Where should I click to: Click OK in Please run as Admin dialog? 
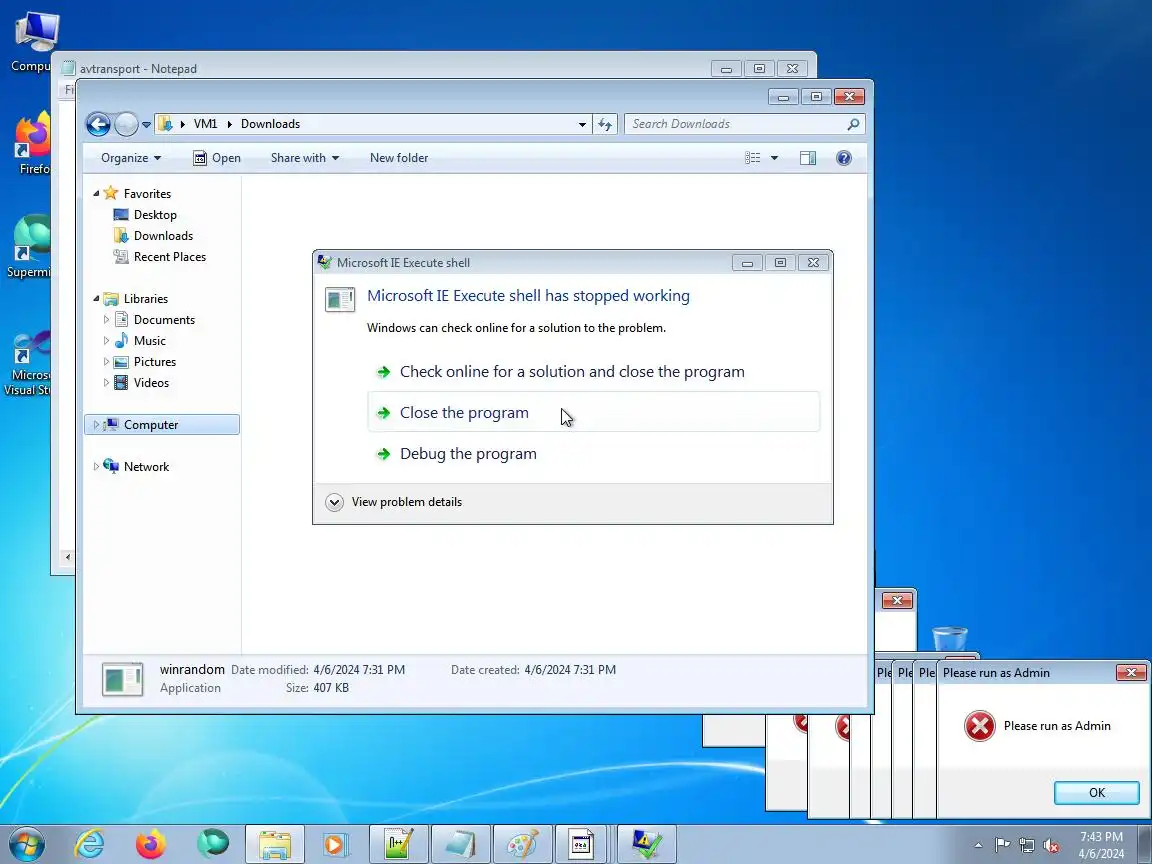1096,793
